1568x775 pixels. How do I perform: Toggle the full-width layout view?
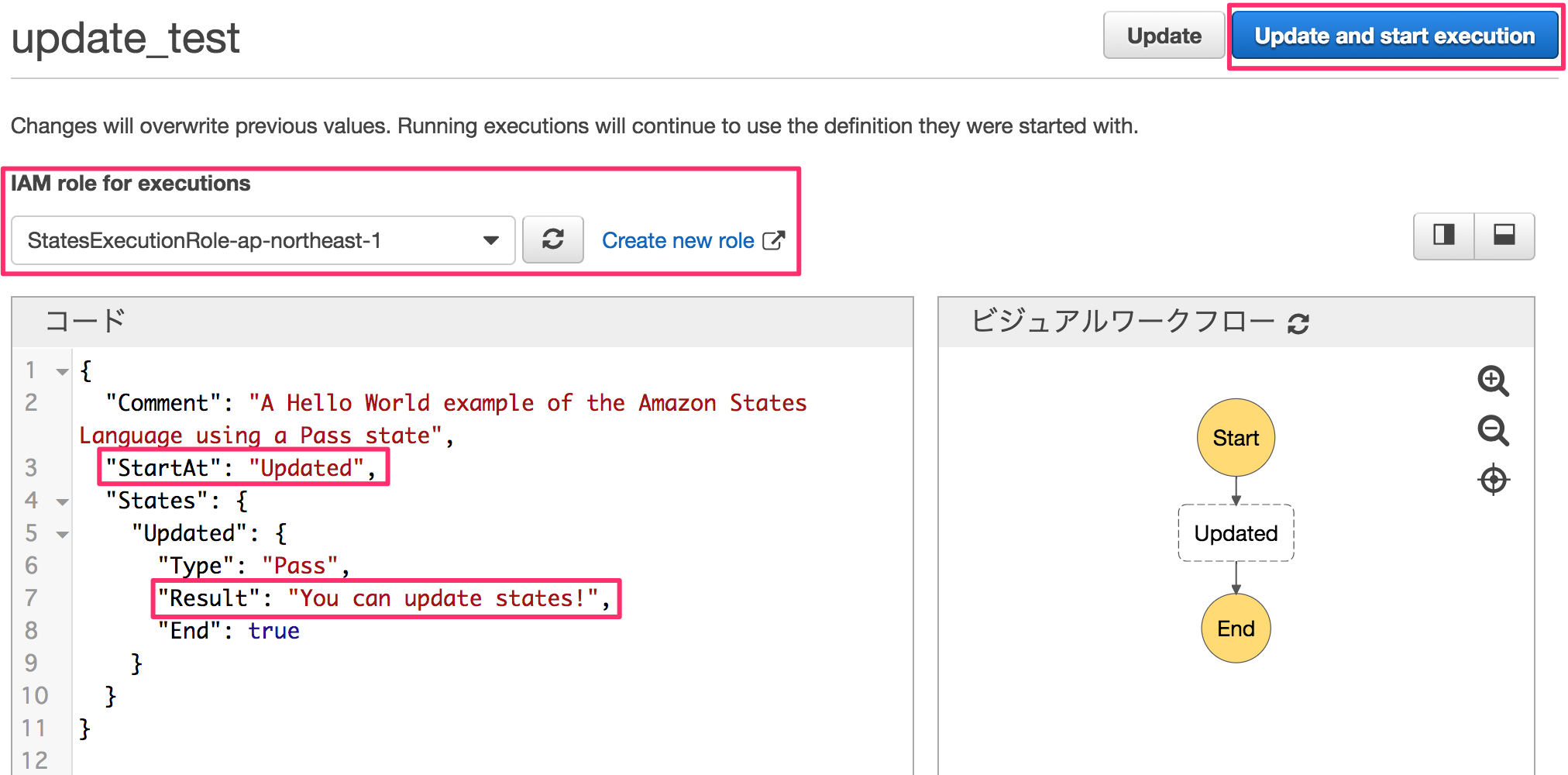click(1504, 236)
